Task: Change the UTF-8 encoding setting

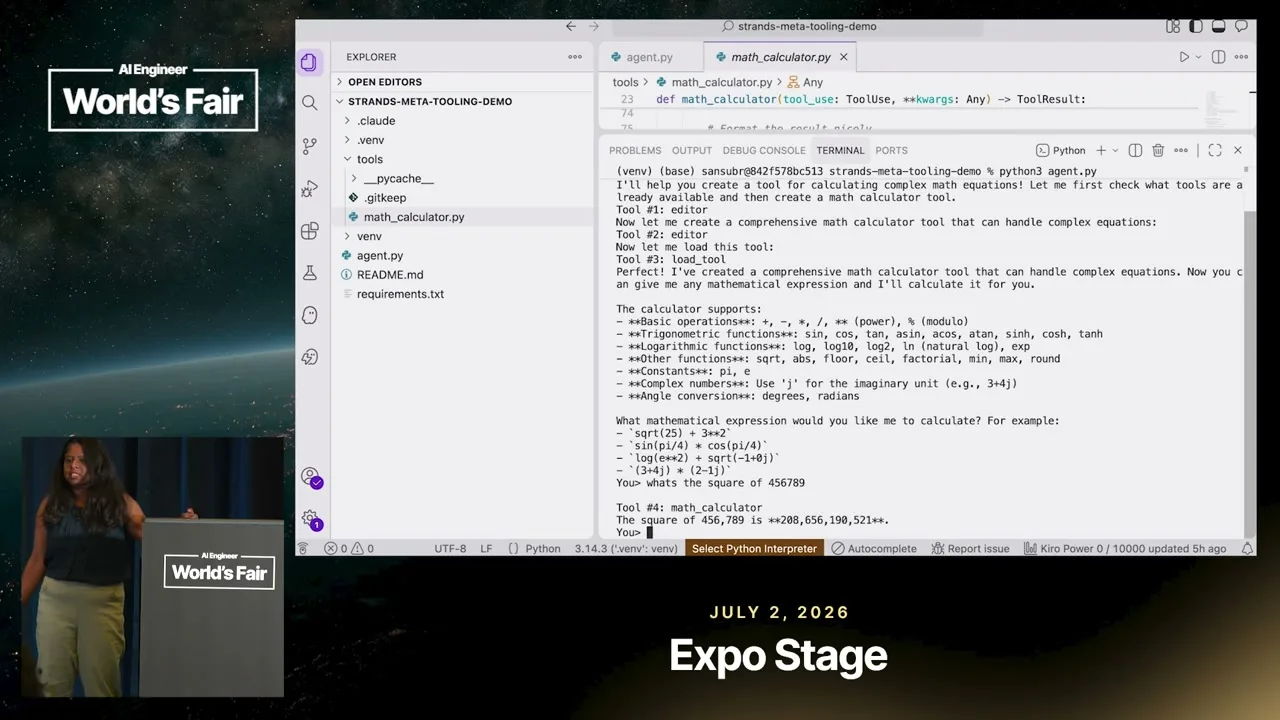Action: pos(450,548)
